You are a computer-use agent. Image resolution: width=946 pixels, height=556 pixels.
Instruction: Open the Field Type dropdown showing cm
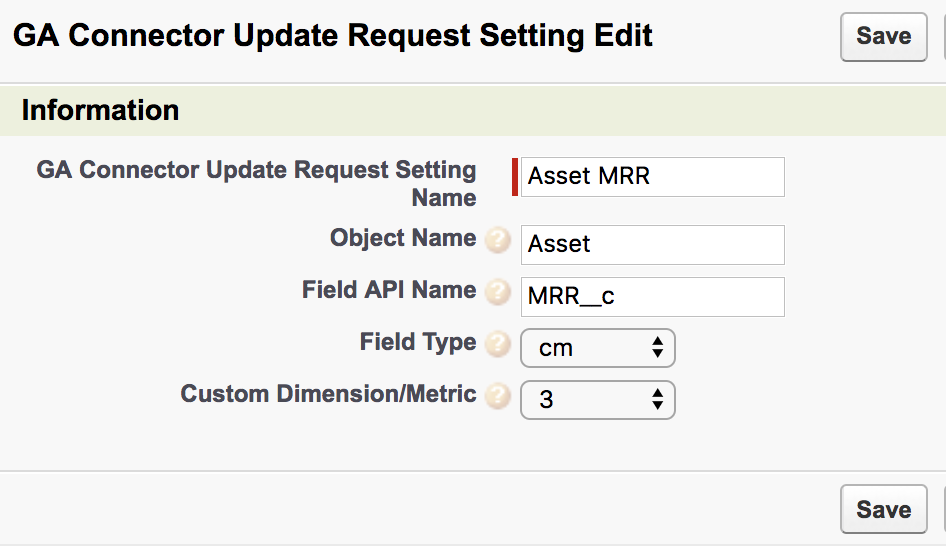tap(598, 348)
